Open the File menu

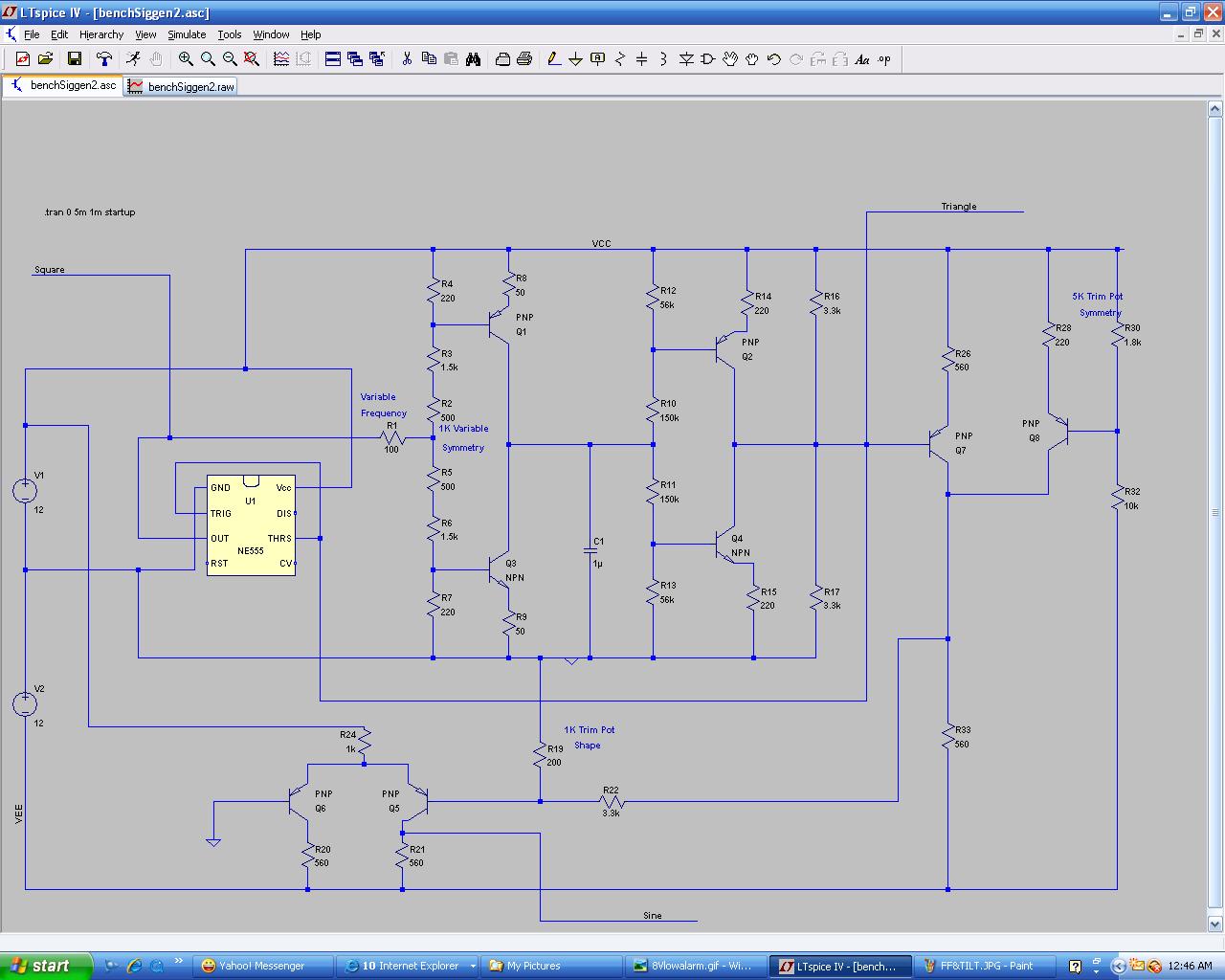(x=32, y=34)
